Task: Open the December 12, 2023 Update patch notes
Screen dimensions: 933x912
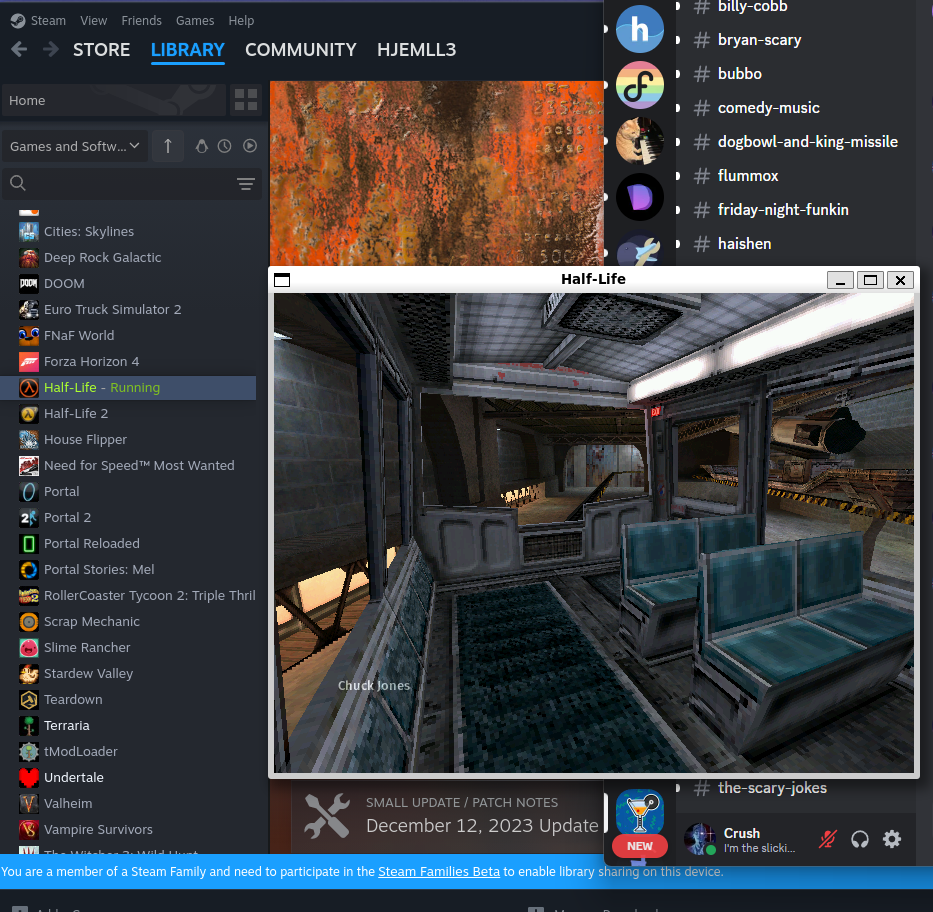Action: (482, 826)
